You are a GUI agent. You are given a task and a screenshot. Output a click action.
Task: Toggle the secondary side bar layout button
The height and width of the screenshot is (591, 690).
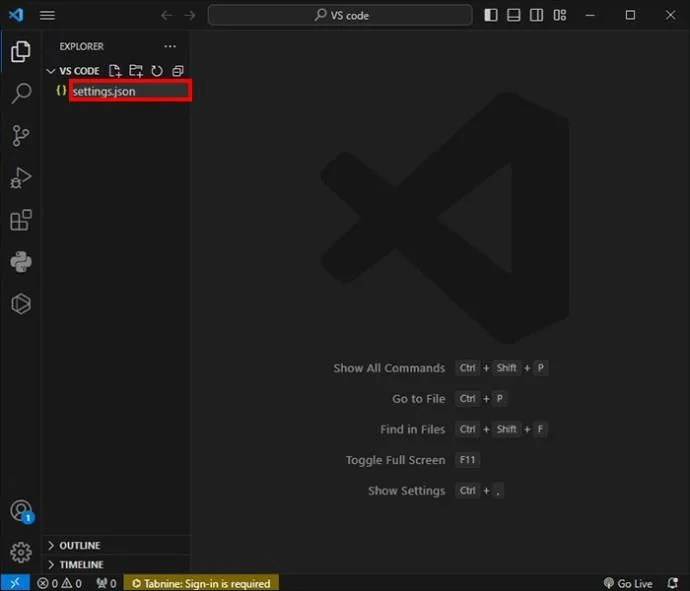(x=536, y=15)
